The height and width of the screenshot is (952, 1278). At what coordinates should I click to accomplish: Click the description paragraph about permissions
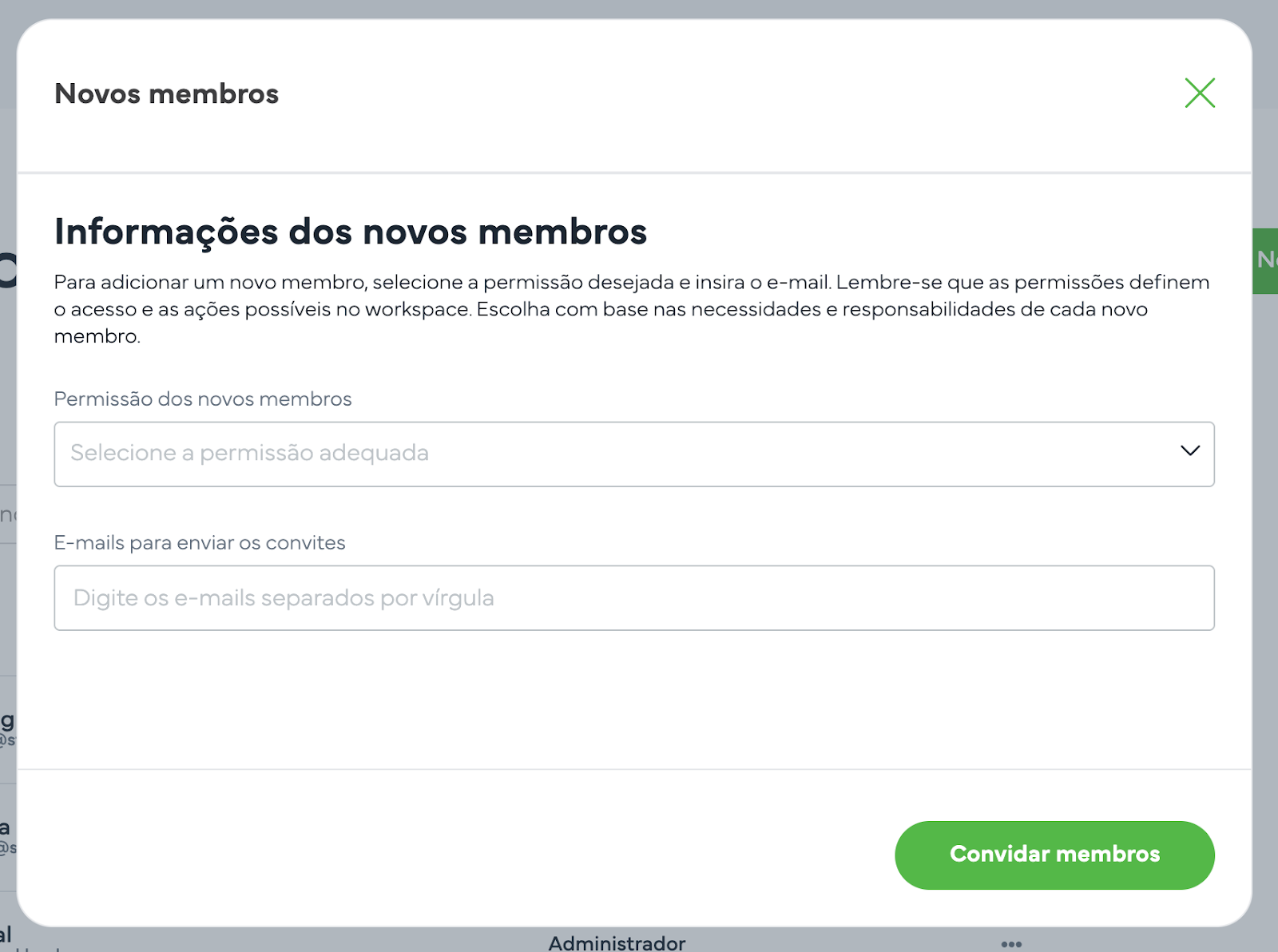[631, 309]
